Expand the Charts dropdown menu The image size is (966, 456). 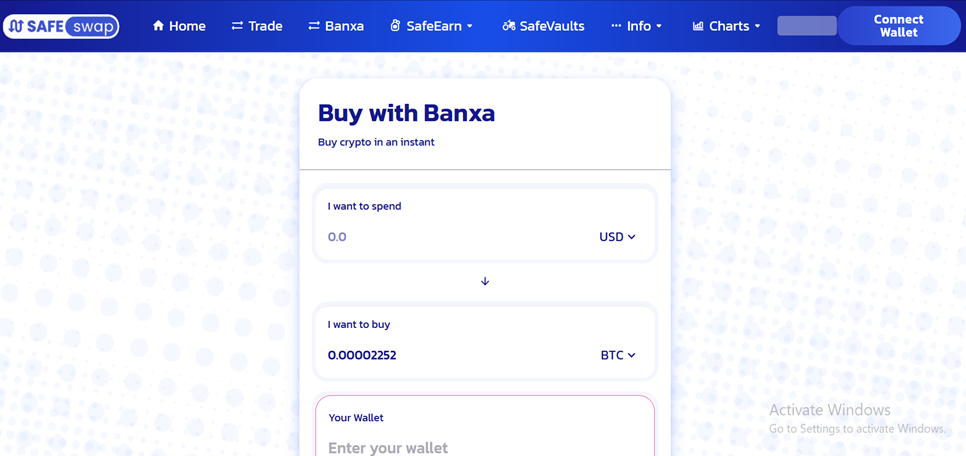pyautogui.click(x=727, y=26)
